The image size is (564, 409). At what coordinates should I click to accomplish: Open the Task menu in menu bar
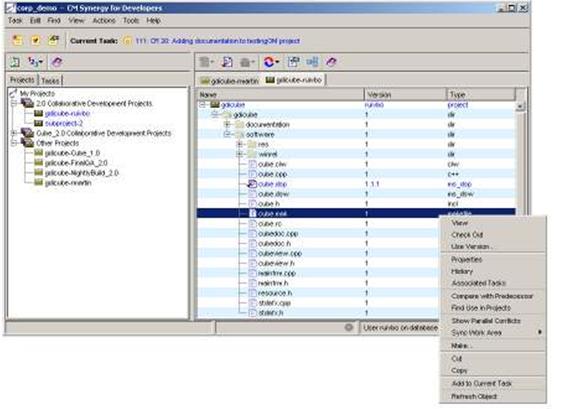click(15, 21)
